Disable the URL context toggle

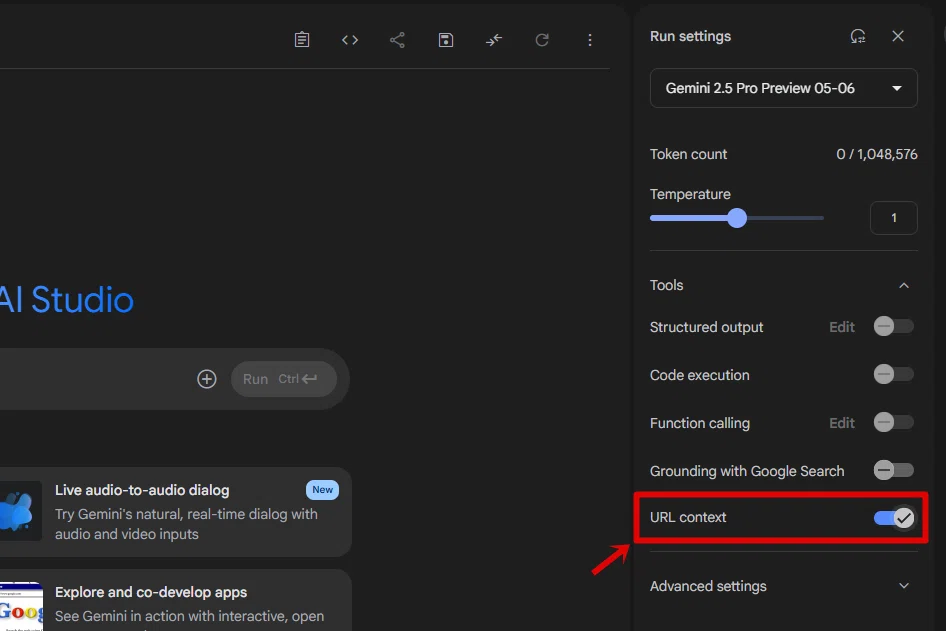pos(894,518)
